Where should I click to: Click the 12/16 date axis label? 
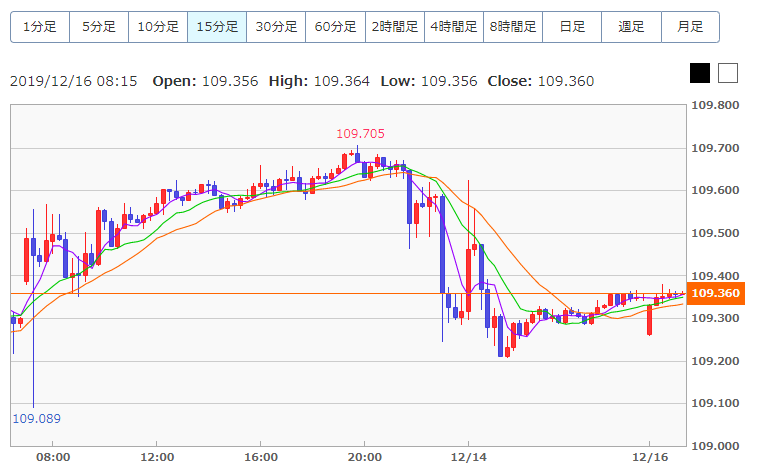click(650, 457)
